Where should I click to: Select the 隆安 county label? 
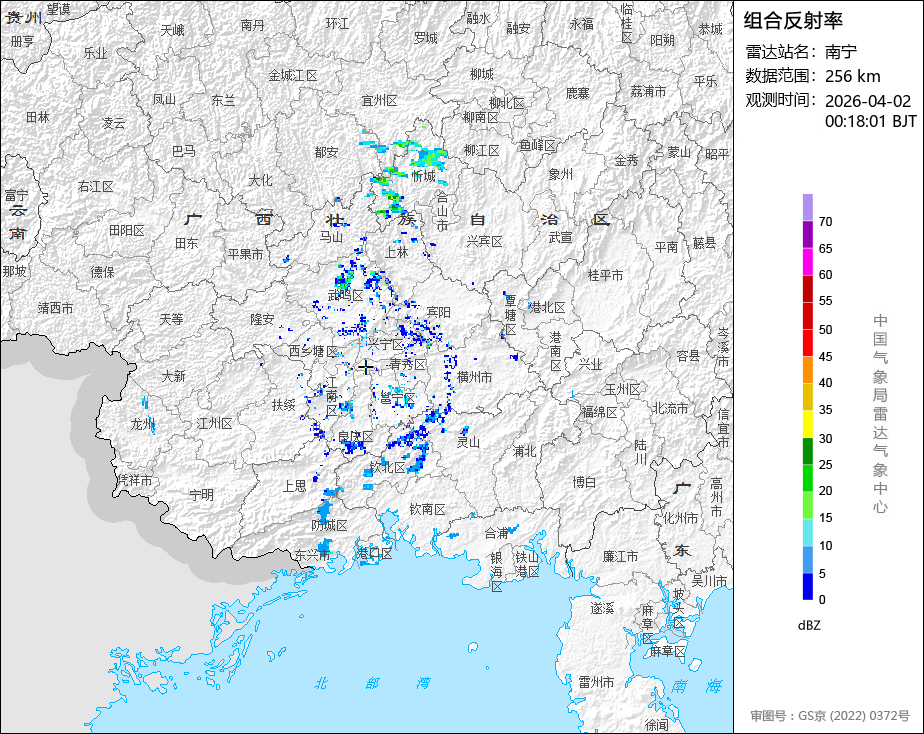pyautogui.click(x=262, y=319)
